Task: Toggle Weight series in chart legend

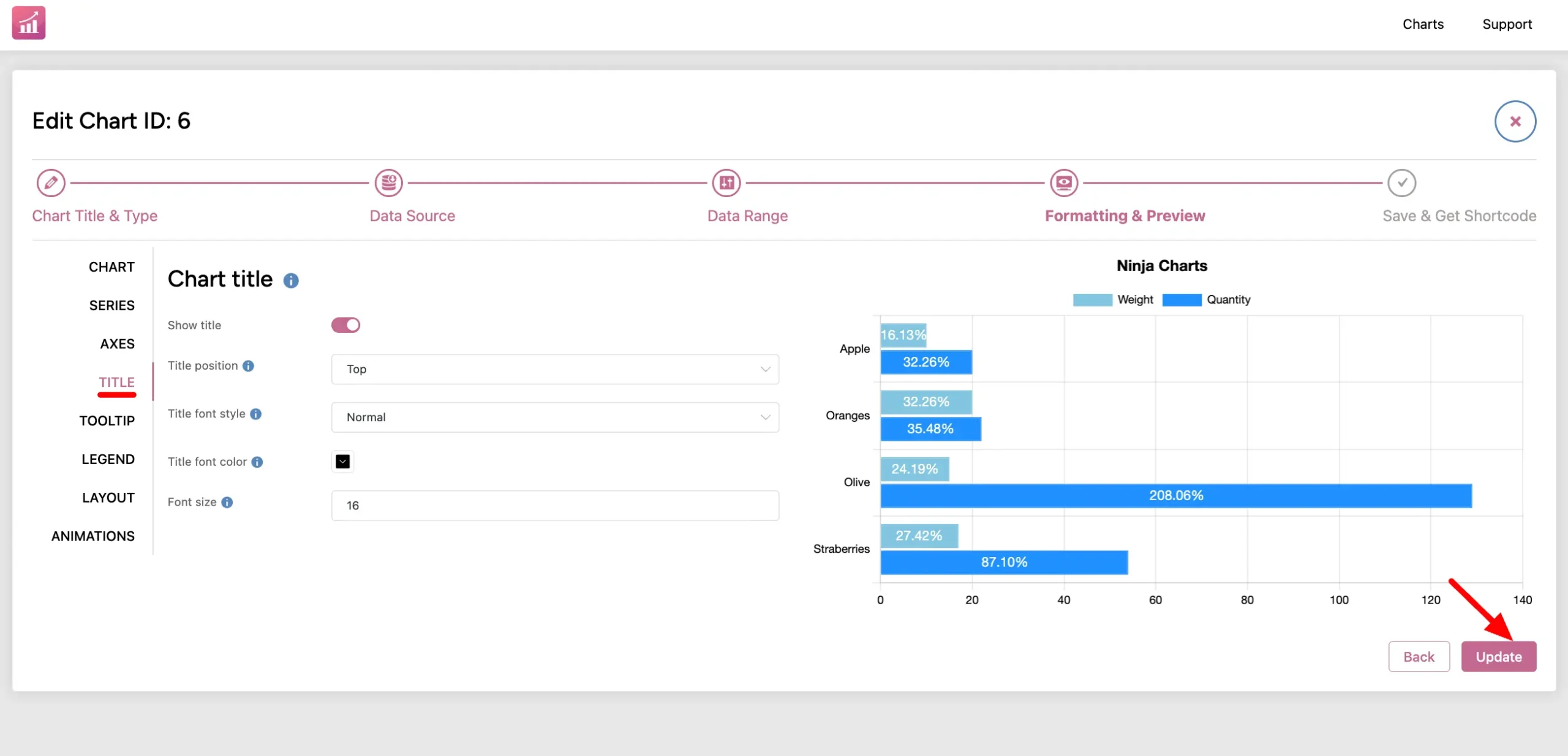Action: 1112,299
